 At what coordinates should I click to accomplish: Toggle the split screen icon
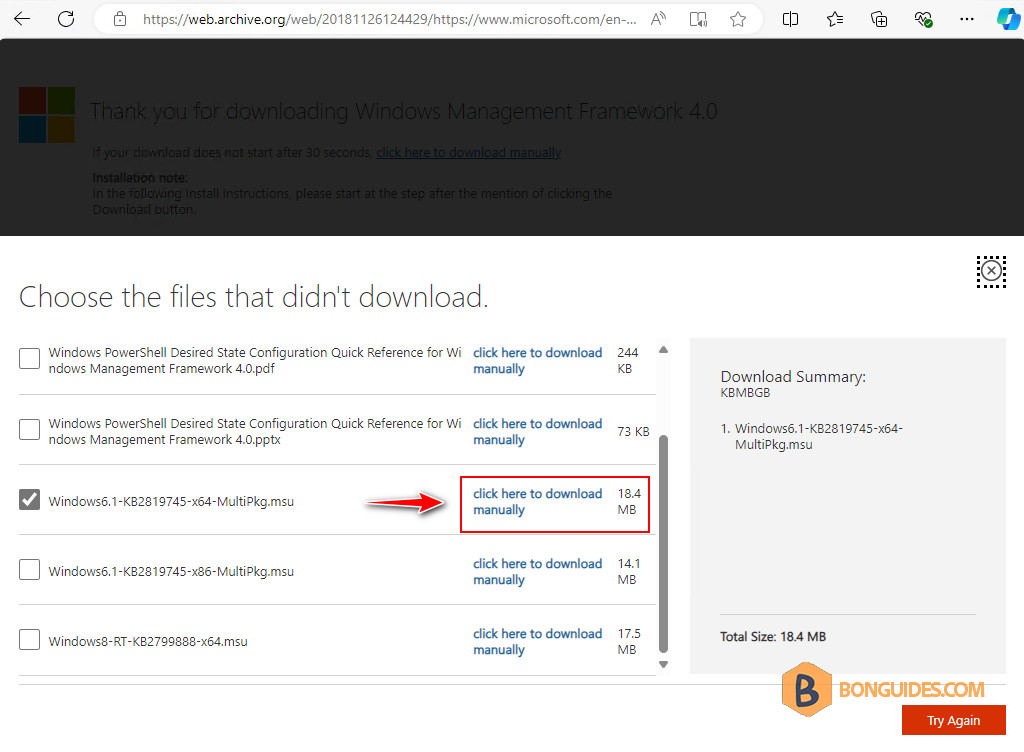[790, 19]
